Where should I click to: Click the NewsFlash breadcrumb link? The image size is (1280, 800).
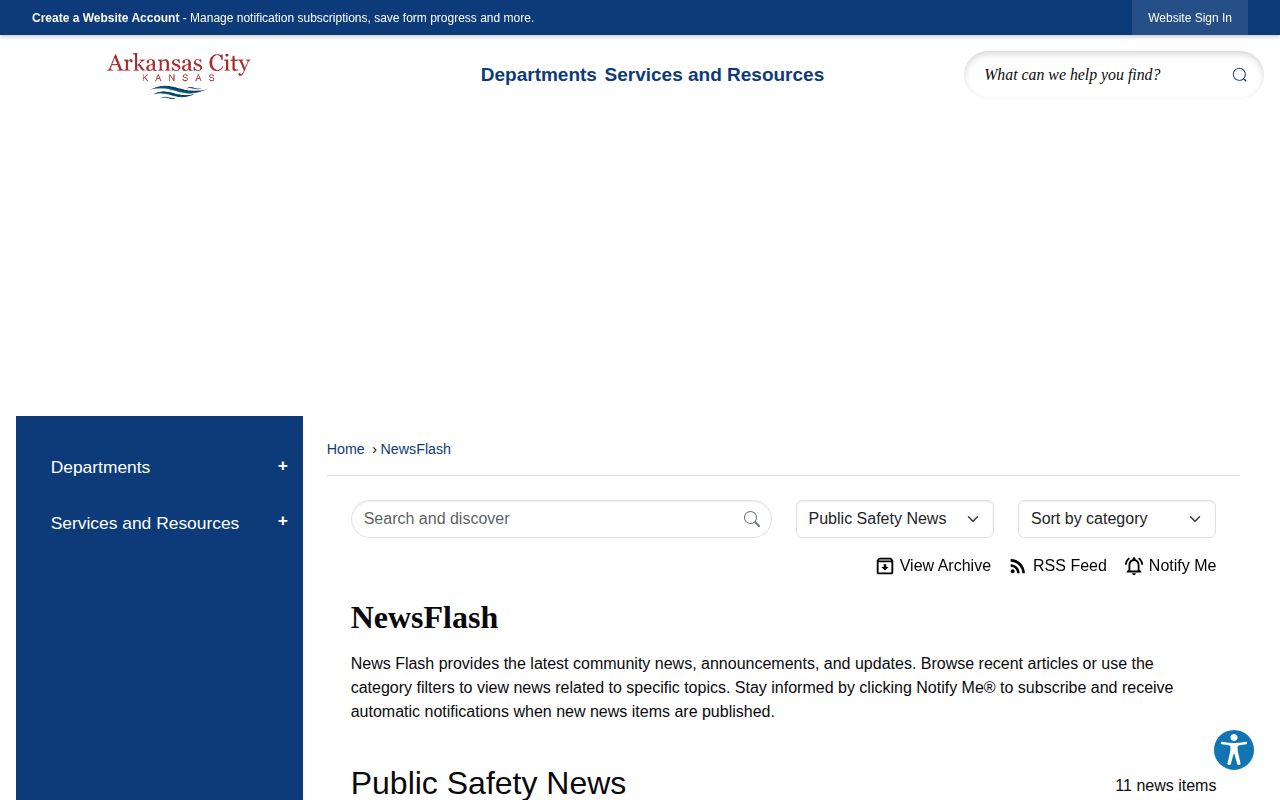(416, 449)
